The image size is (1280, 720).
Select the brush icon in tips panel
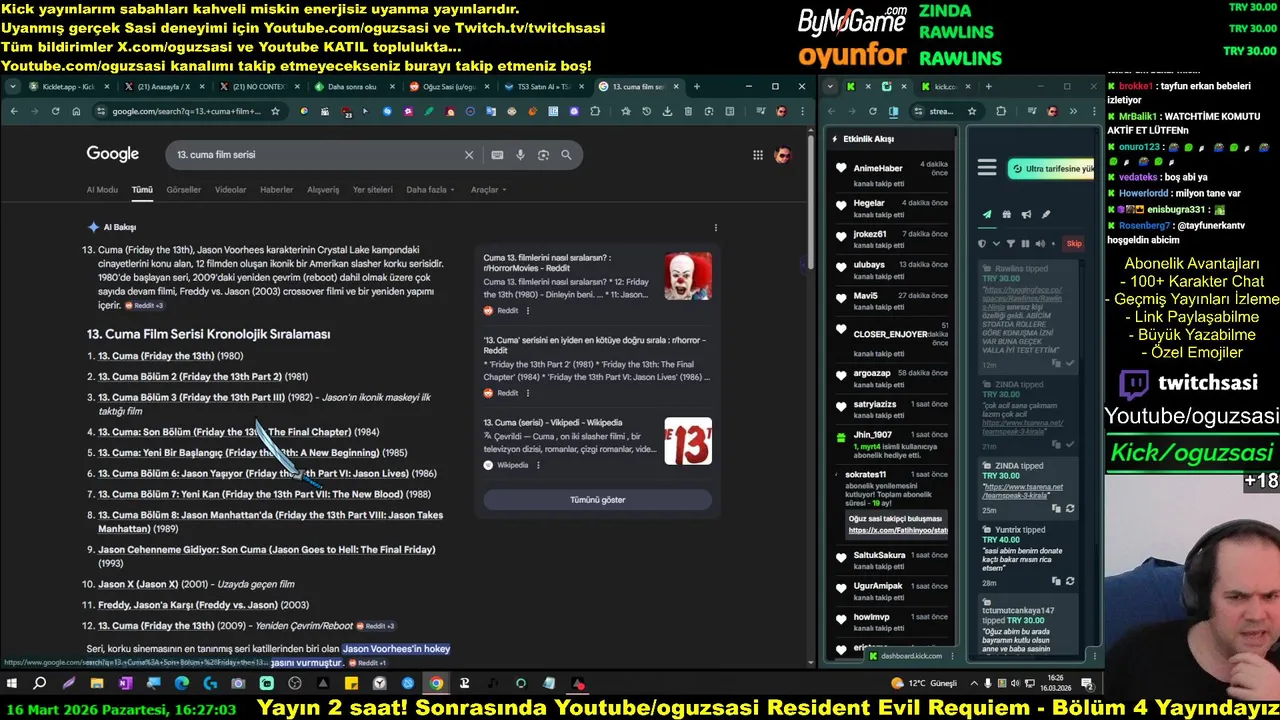[1046, 214]
